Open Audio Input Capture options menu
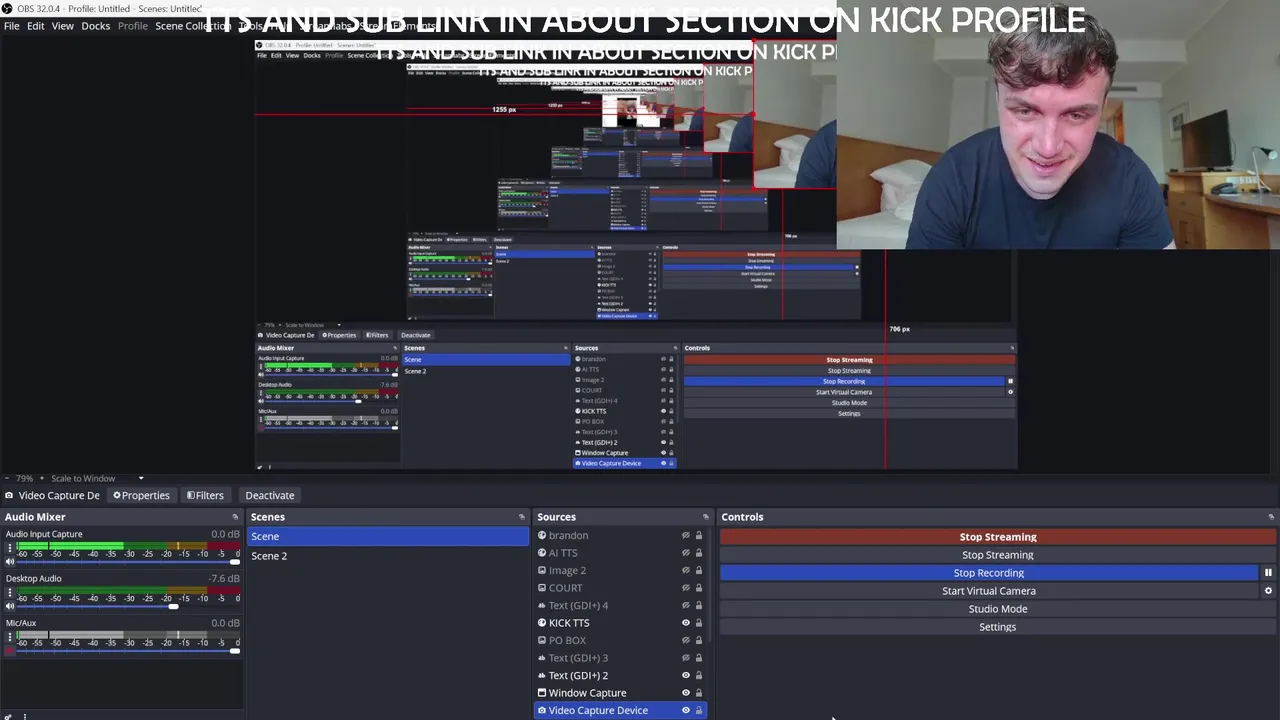The width and height of the screenshot is (1280, 720). tap(10, 548)
